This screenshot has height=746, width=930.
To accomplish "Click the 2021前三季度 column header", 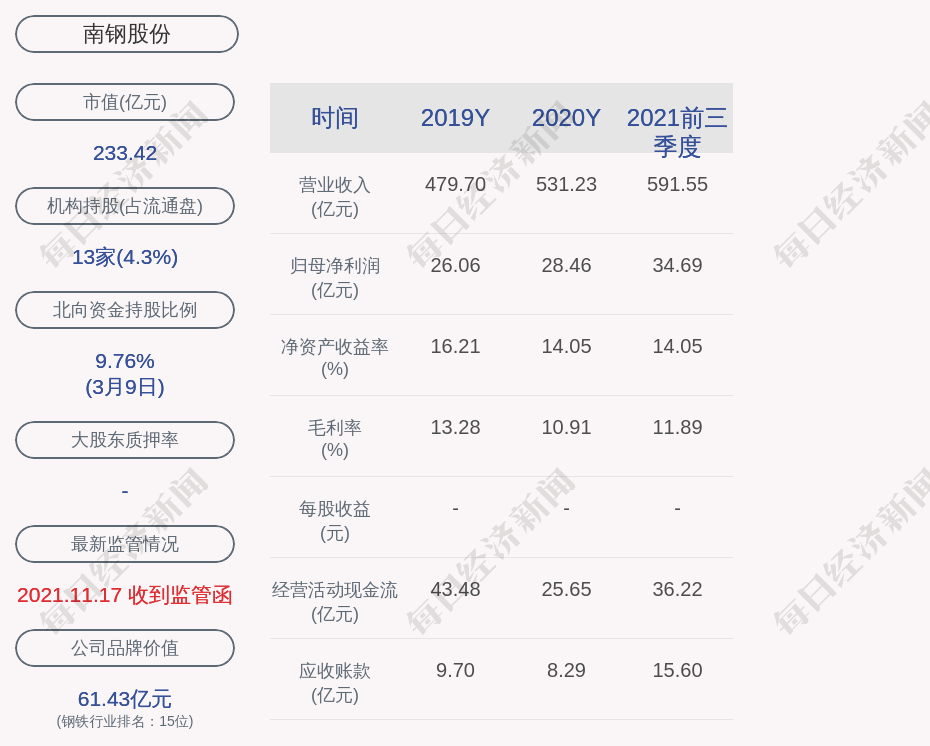I will 677,132.
